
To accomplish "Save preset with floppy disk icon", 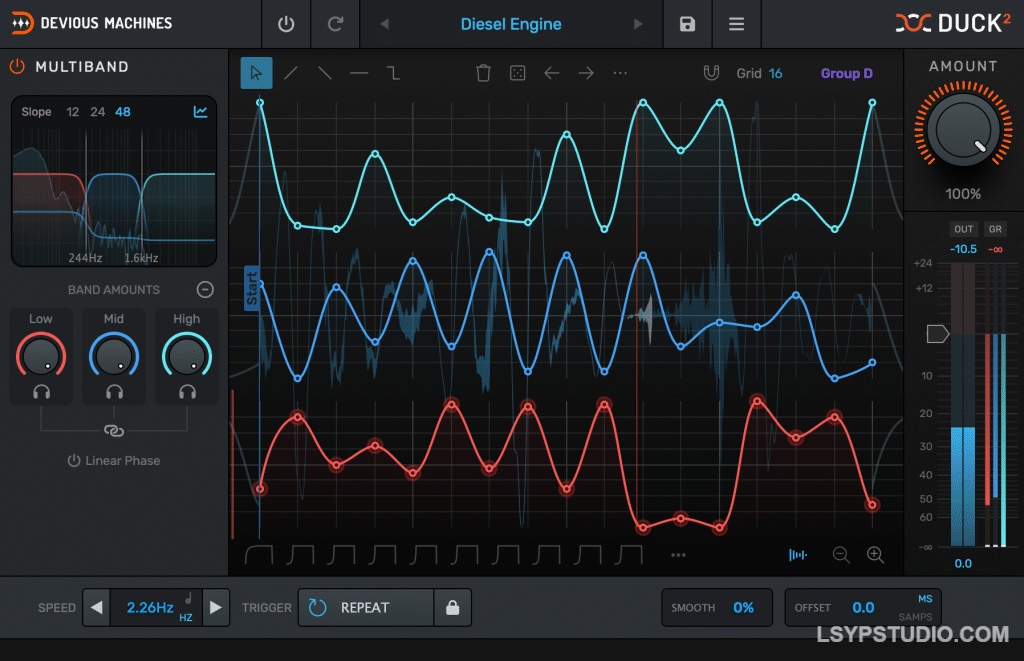I will tap(687, 24).
